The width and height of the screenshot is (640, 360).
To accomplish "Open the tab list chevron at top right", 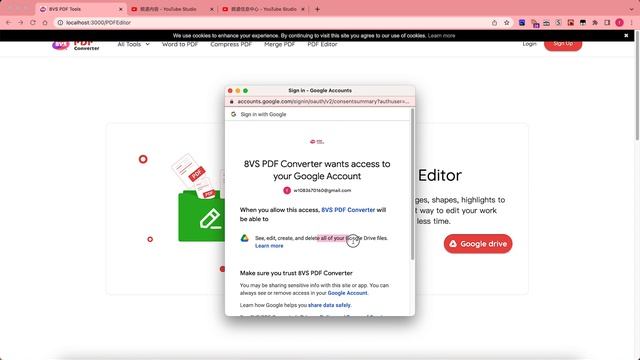I will click(631, 9).
